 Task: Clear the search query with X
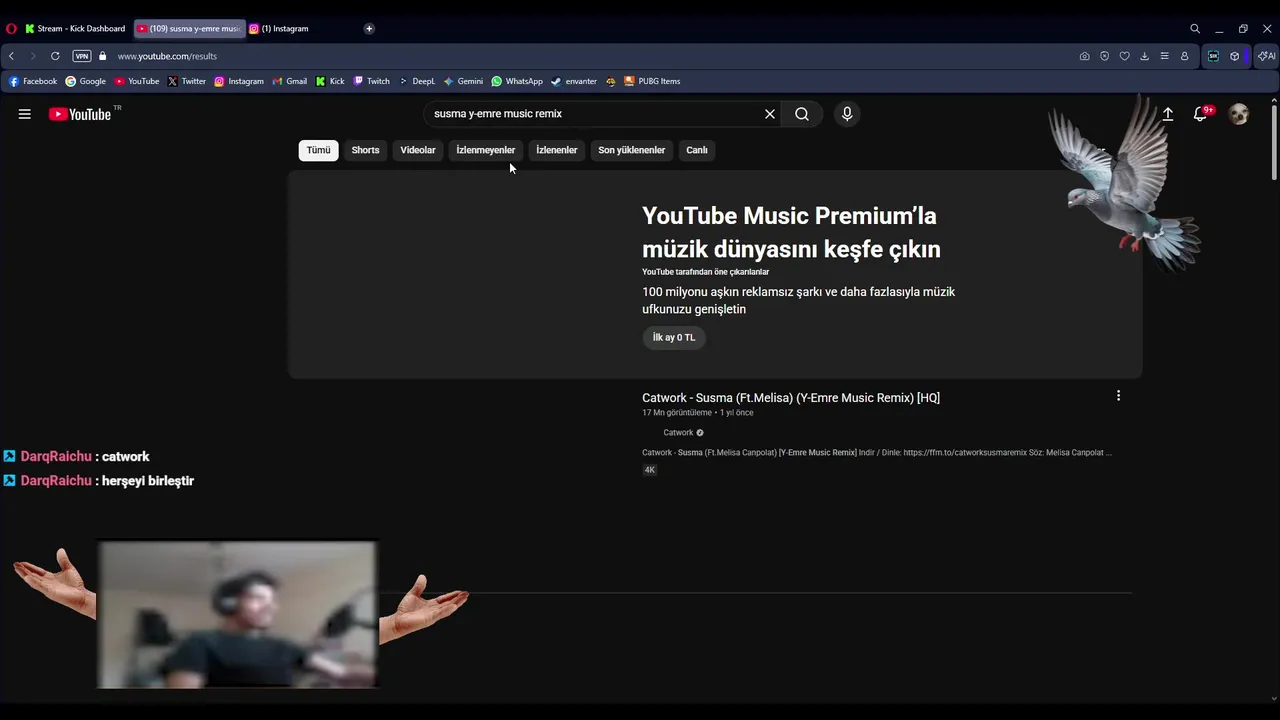point(770,114)
